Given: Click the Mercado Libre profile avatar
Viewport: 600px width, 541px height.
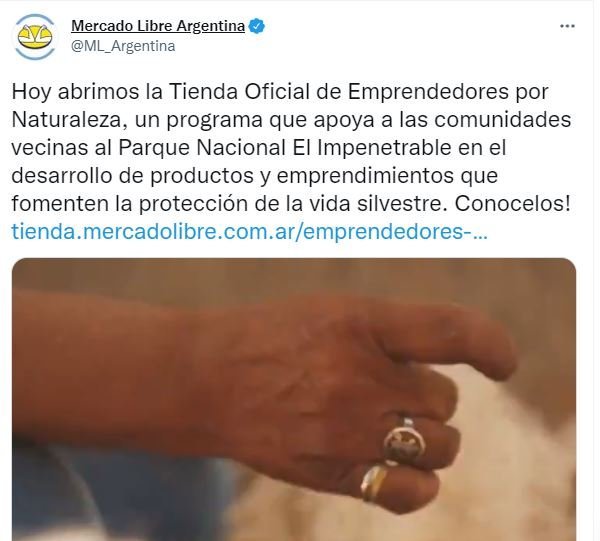Looking at the screenshot, I should pos(35,37).
